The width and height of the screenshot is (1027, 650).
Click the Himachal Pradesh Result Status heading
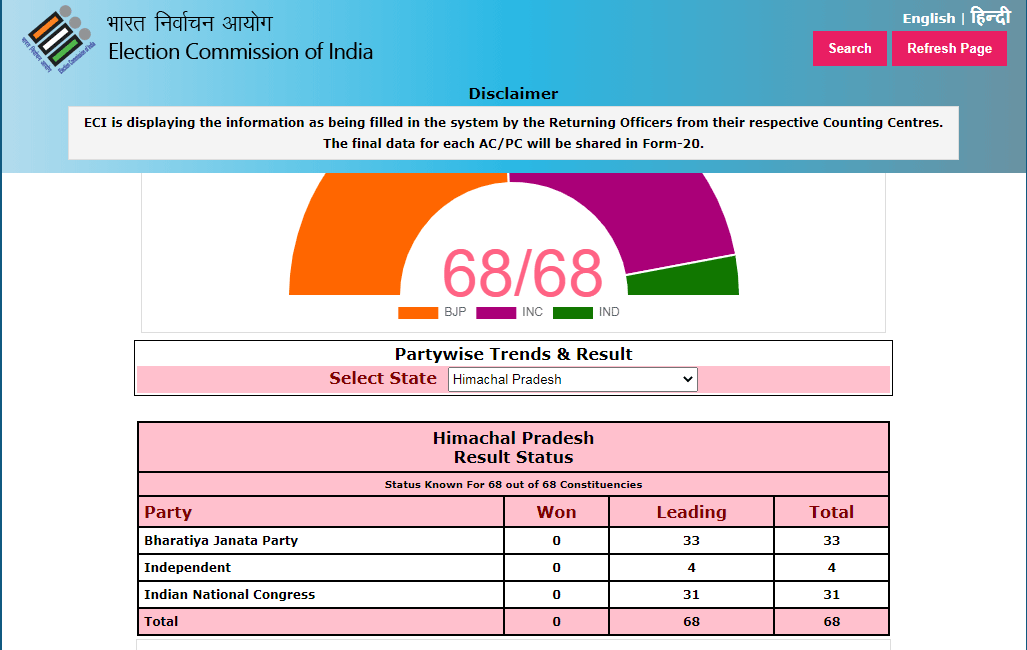(x=514, y=448)
